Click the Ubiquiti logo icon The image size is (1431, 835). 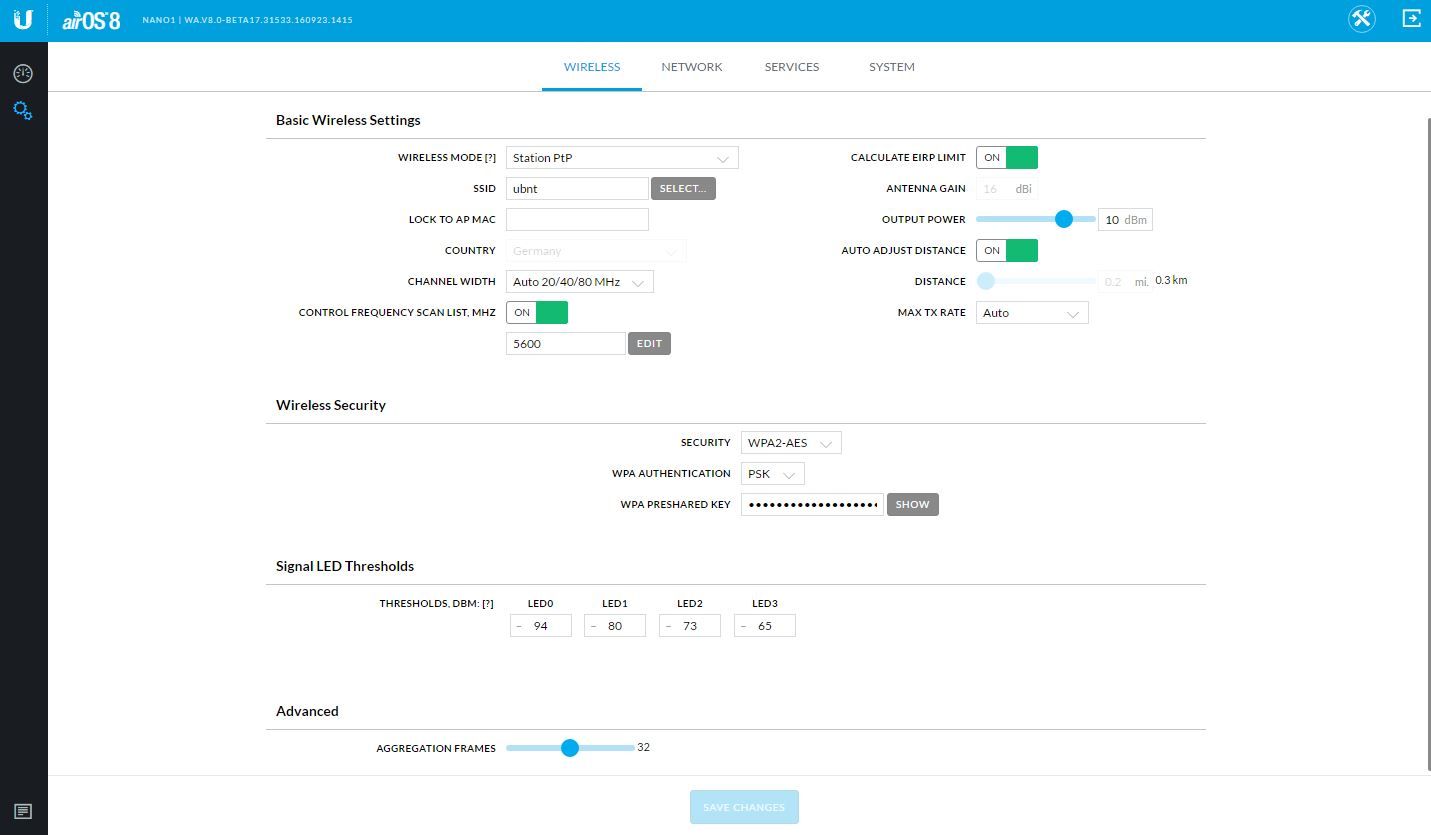tap(23, 20)
